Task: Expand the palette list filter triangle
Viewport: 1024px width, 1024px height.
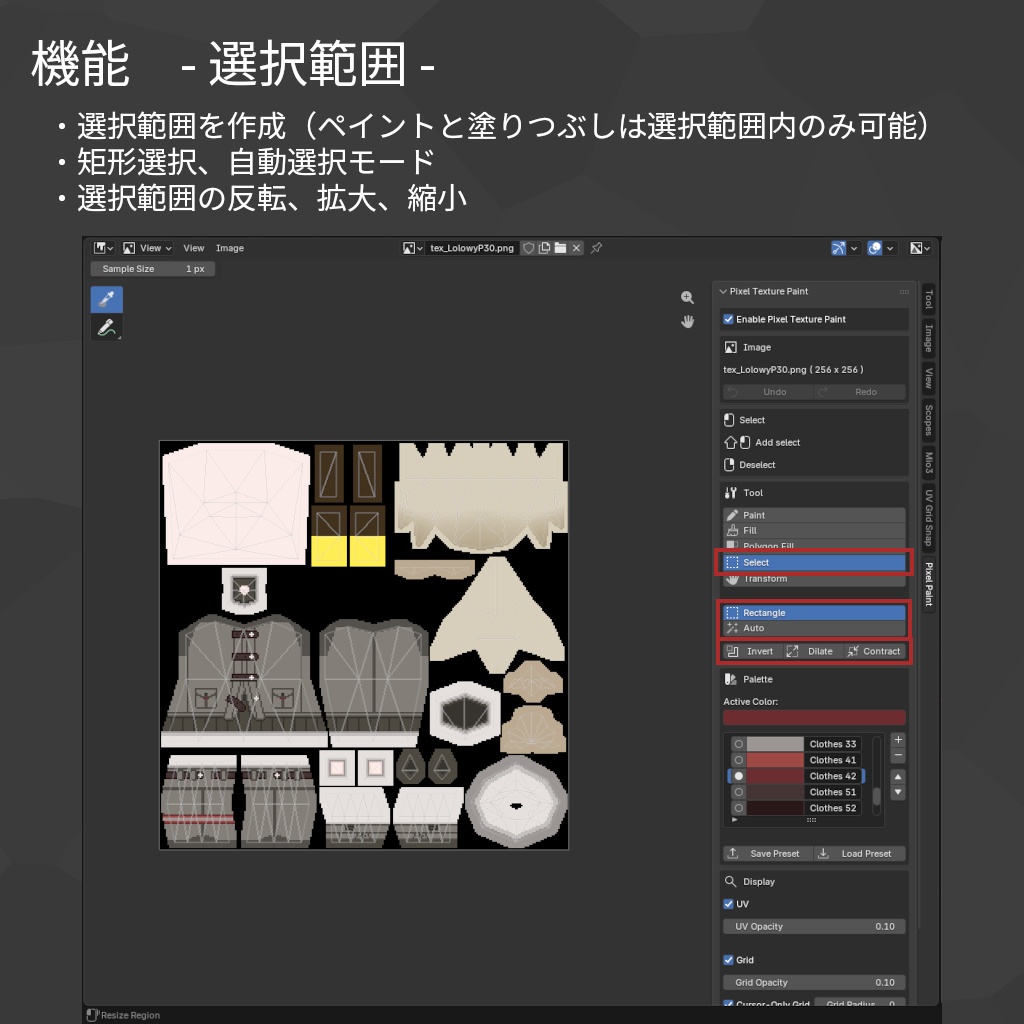Action: [735, 819]
